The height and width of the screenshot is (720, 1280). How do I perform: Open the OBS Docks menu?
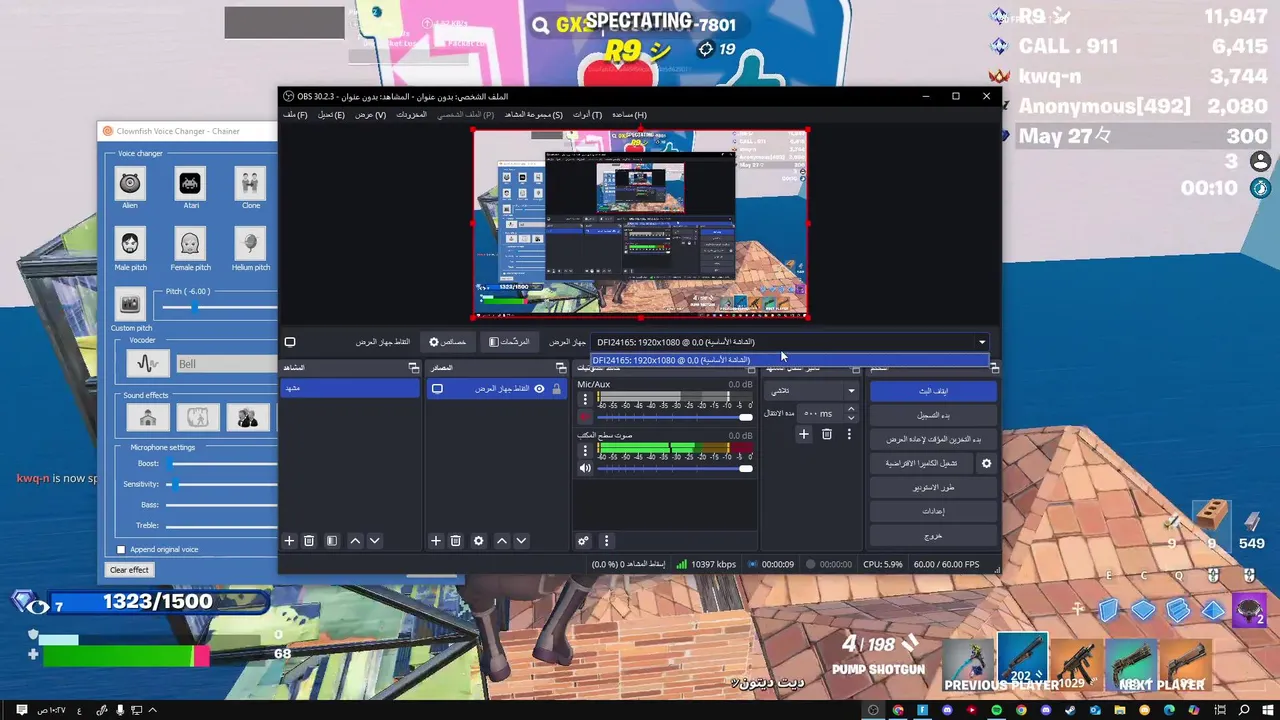click(411, 115)
